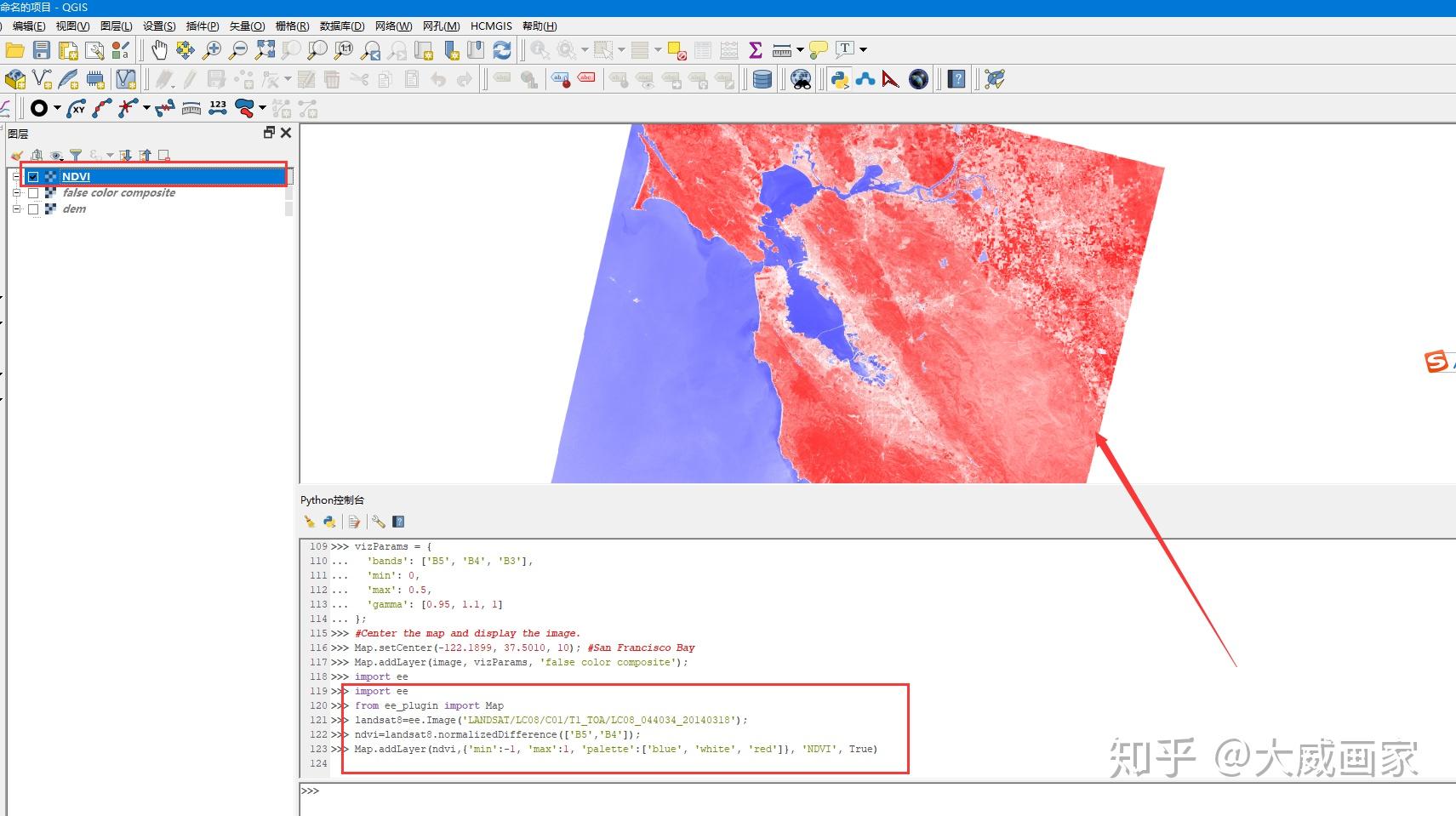The width and height of the screenshot is (1456, 816).
Task: Click the Show Editor button in Python console
Action: [x=354, y=521]
